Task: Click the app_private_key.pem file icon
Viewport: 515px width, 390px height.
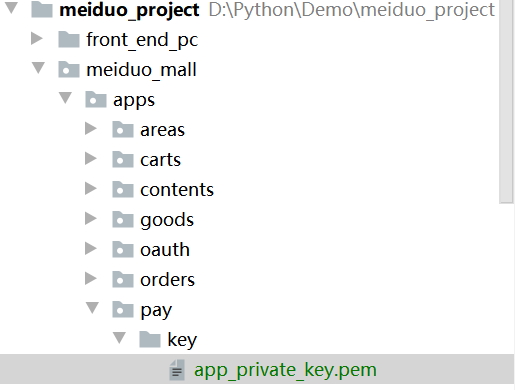Action: tap(177, 370)
